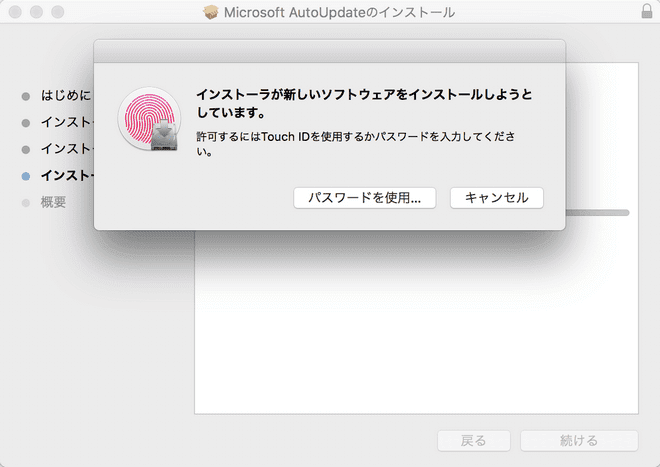Click the package icon beside window title
Image resolution: width=660 pixels, height=467 pixels.
[211, 12]
